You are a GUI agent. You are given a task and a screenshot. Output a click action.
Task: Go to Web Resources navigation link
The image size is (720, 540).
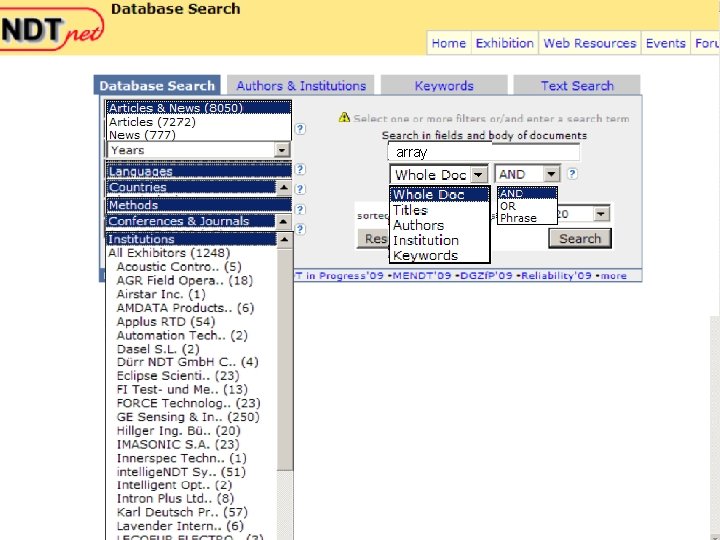[x=590, y=43]
